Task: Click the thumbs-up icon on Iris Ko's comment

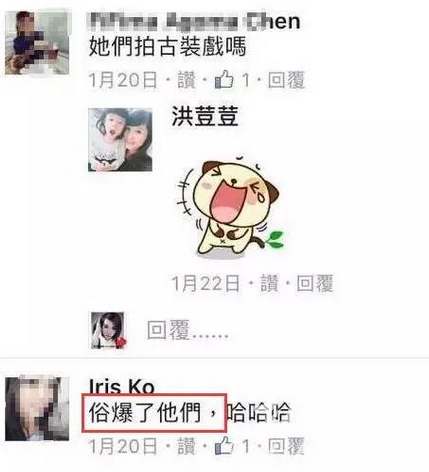Action: [x=224, y=445]
